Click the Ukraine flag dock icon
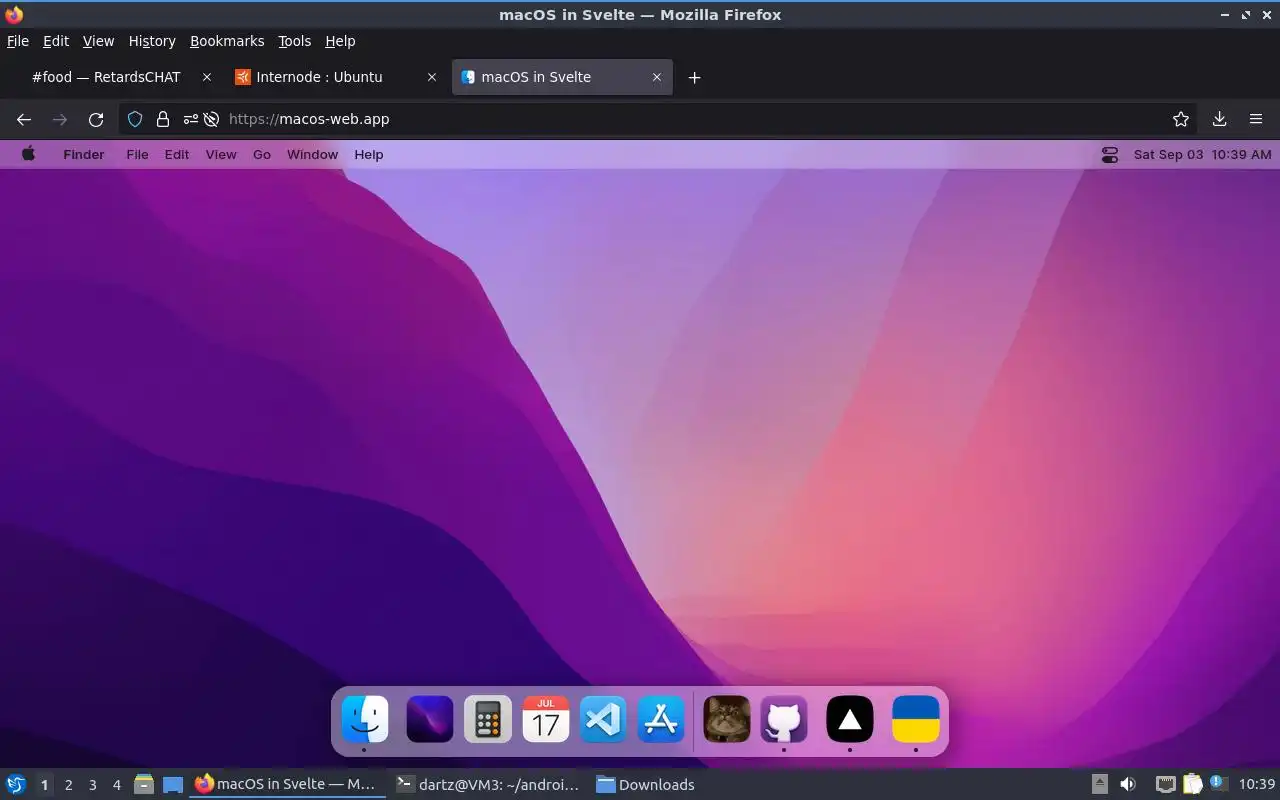This screenshot has height=800, width=1280. [x=916, y=719]
